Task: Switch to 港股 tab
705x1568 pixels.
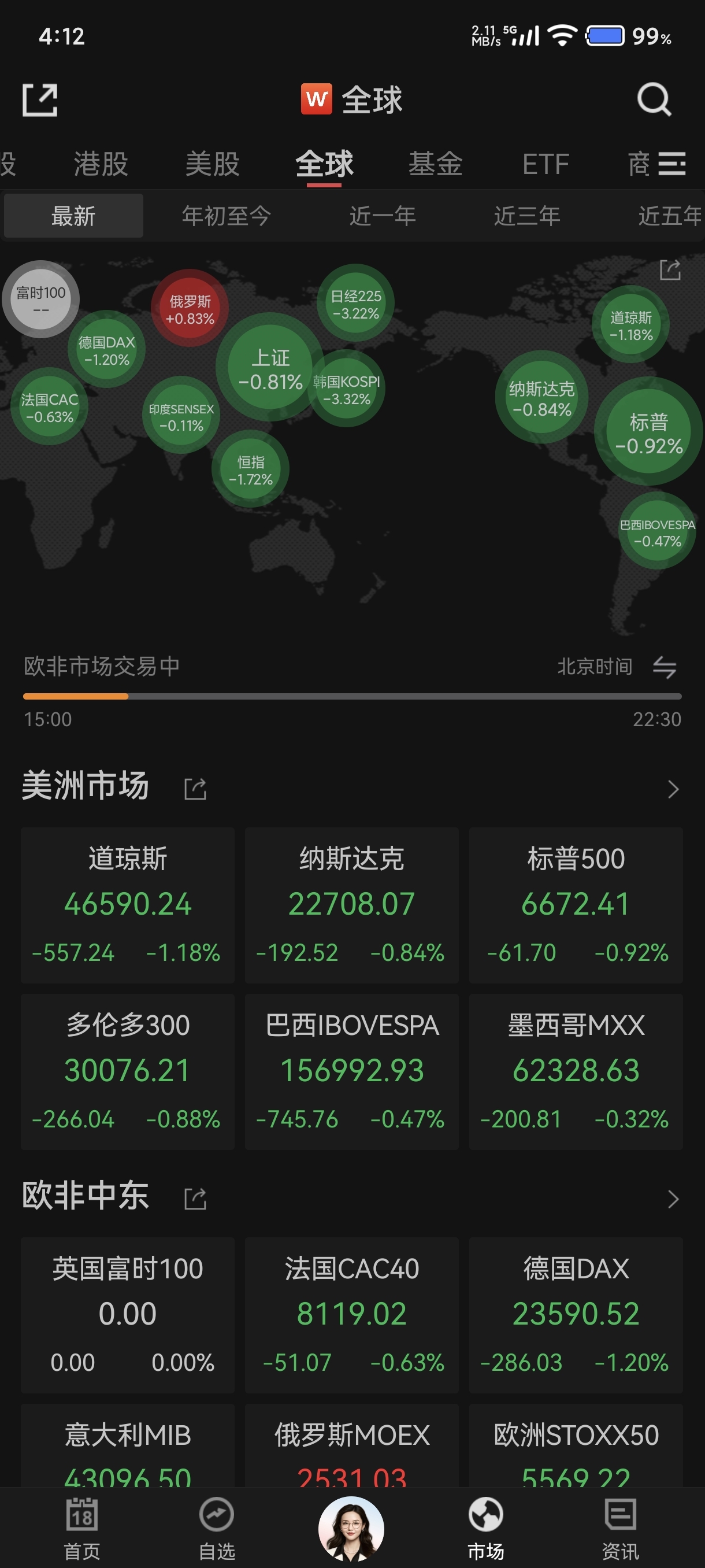Action: tap(101, 164)
